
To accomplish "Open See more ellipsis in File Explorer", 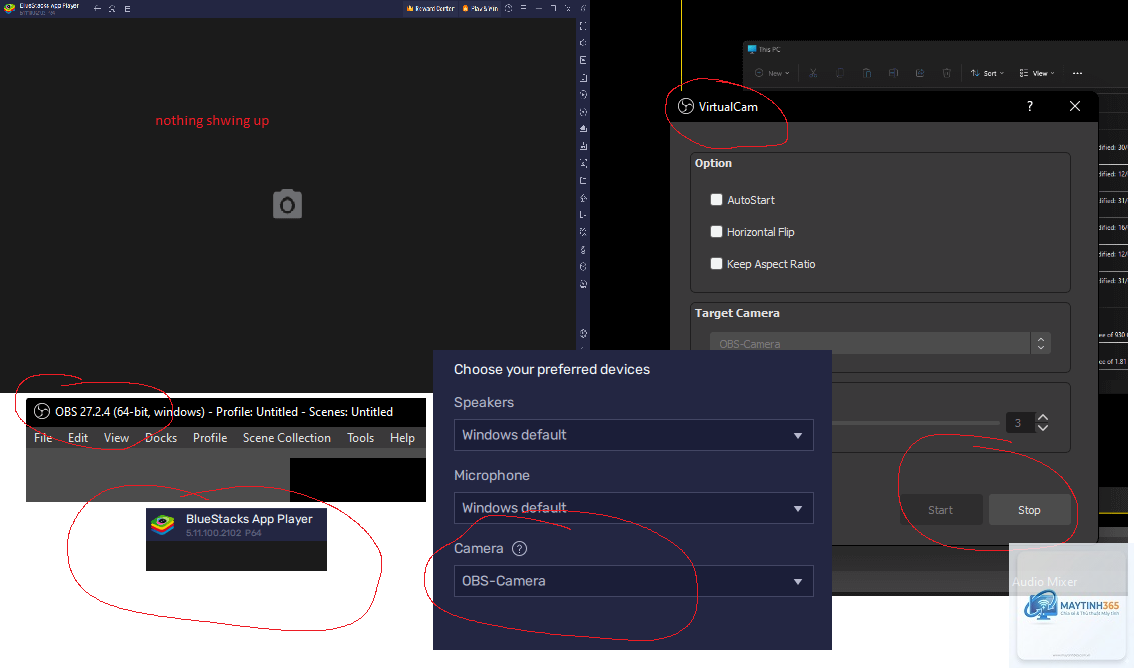I will (x=1078, y=73).
